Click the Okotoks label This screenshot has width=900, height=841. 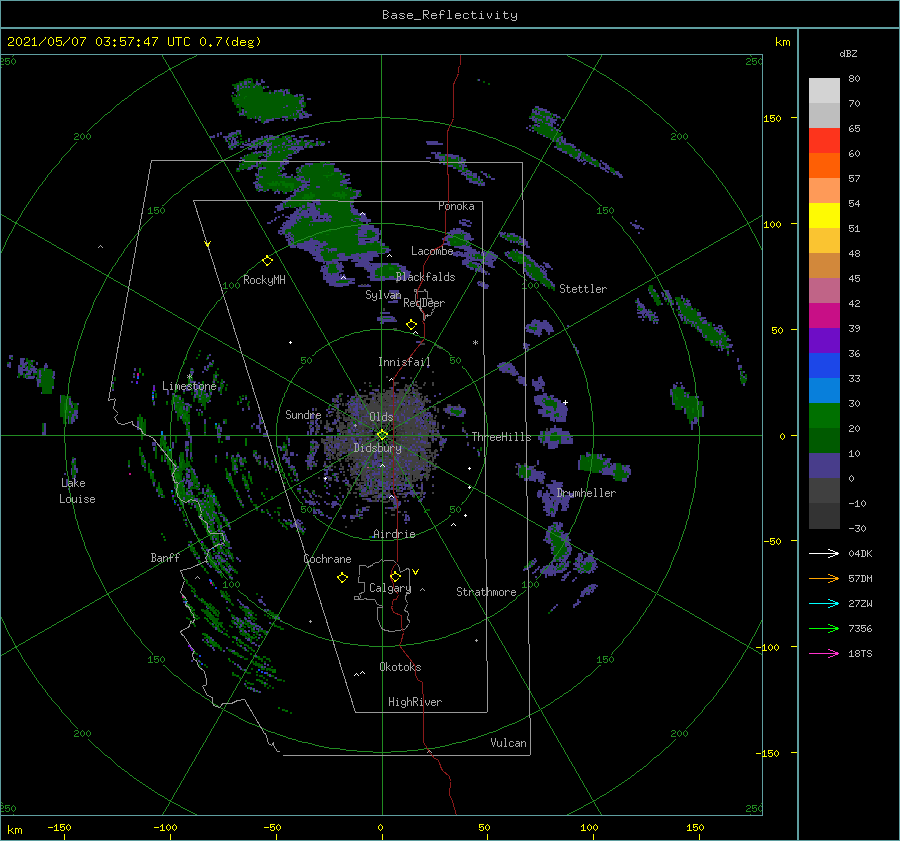pos(400,667)
